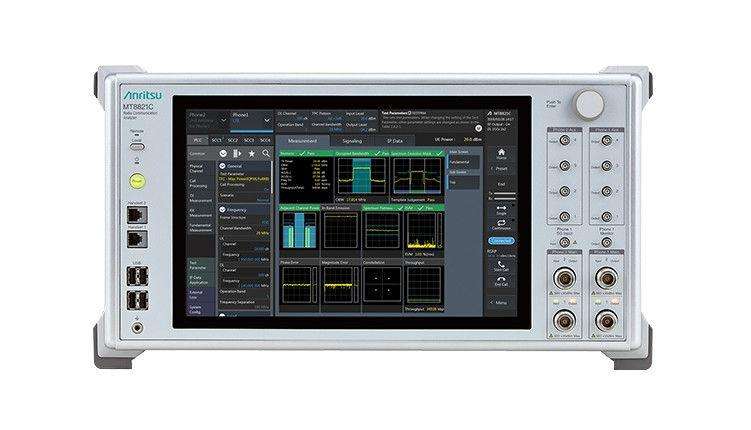Click the parameter list scrollbar

tap(272, 178)
